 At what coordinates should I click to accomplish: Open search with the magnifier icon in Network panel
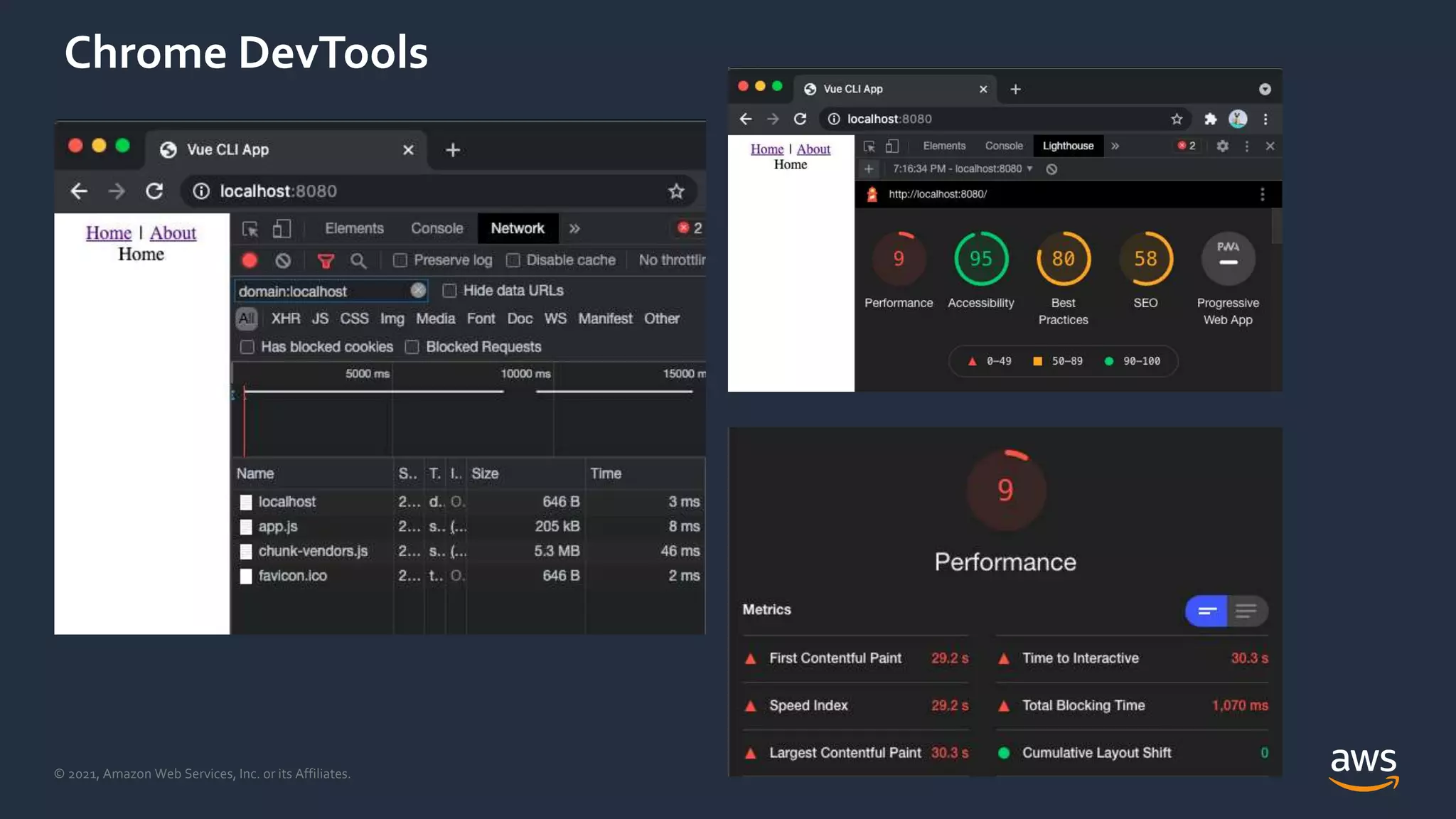tap(358, 261)
